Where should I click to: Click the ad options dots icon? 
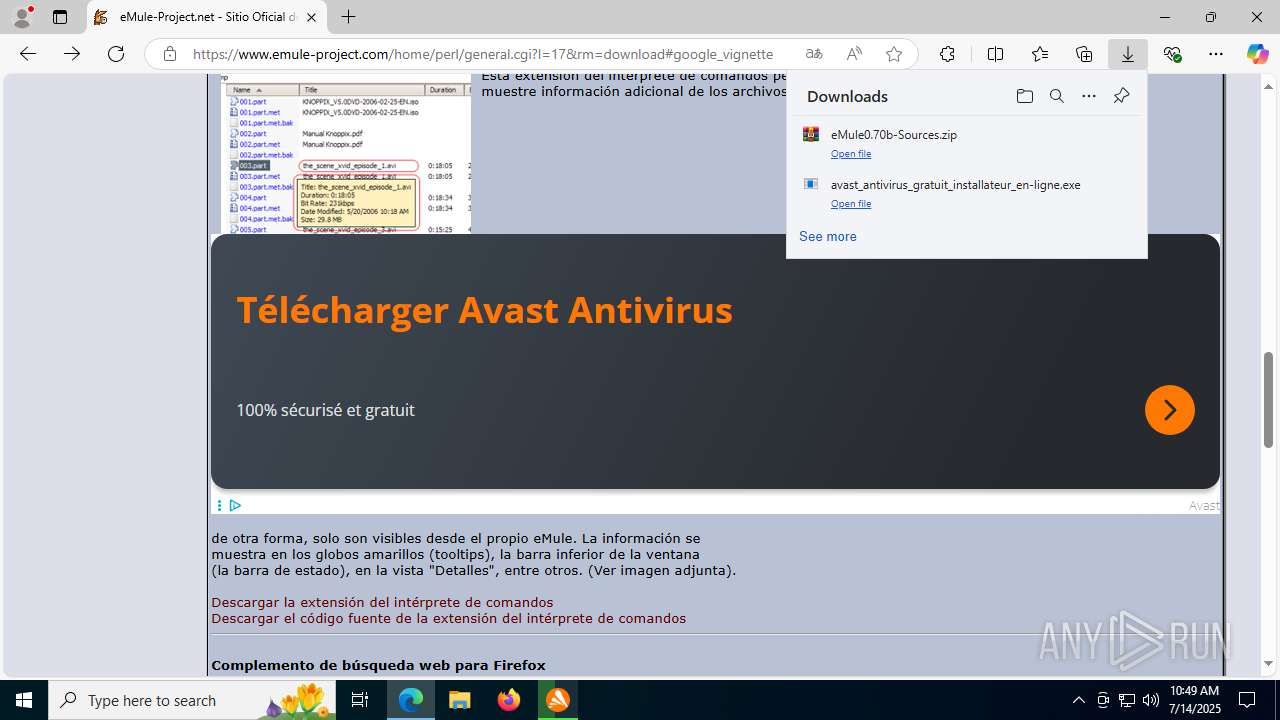(219, 506)
